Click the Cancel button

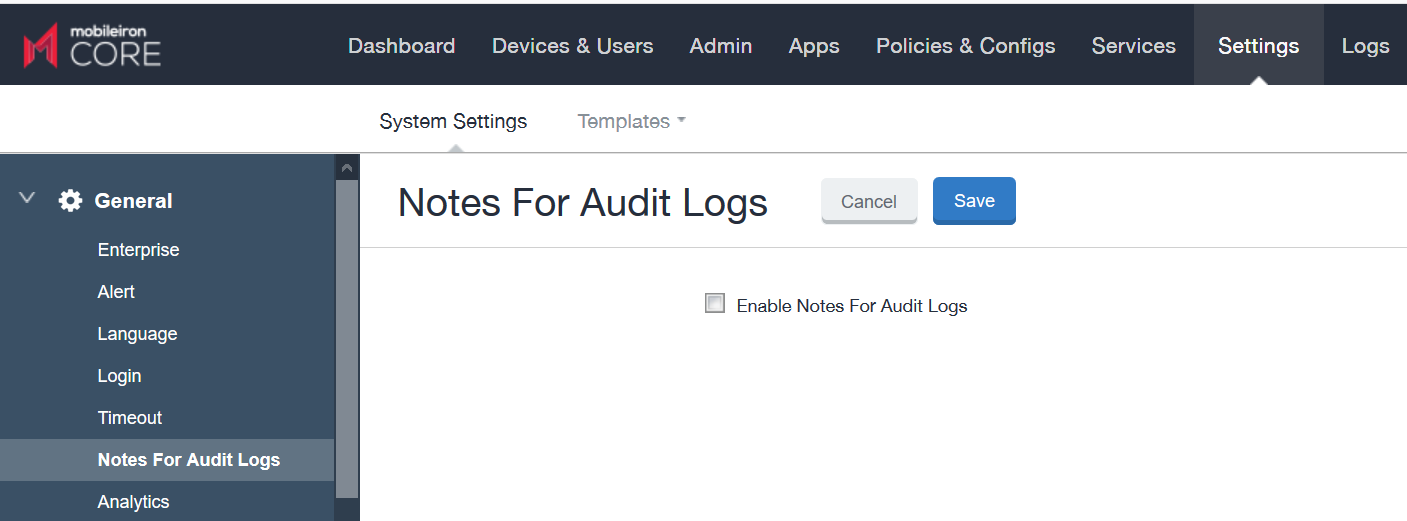[x=868, y=201]
